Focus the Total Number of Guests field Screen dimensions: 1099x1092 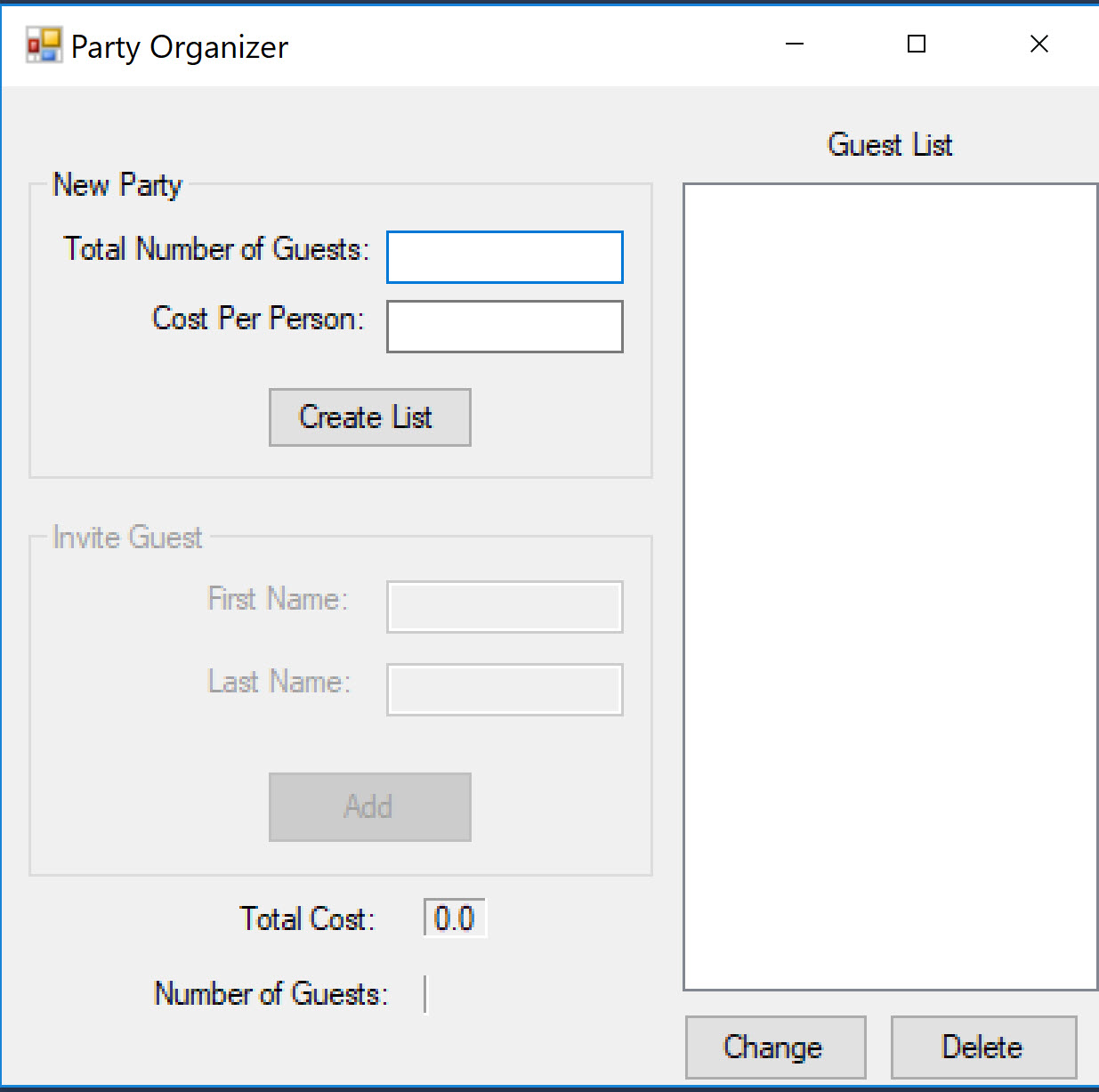(x=505, y=257)
